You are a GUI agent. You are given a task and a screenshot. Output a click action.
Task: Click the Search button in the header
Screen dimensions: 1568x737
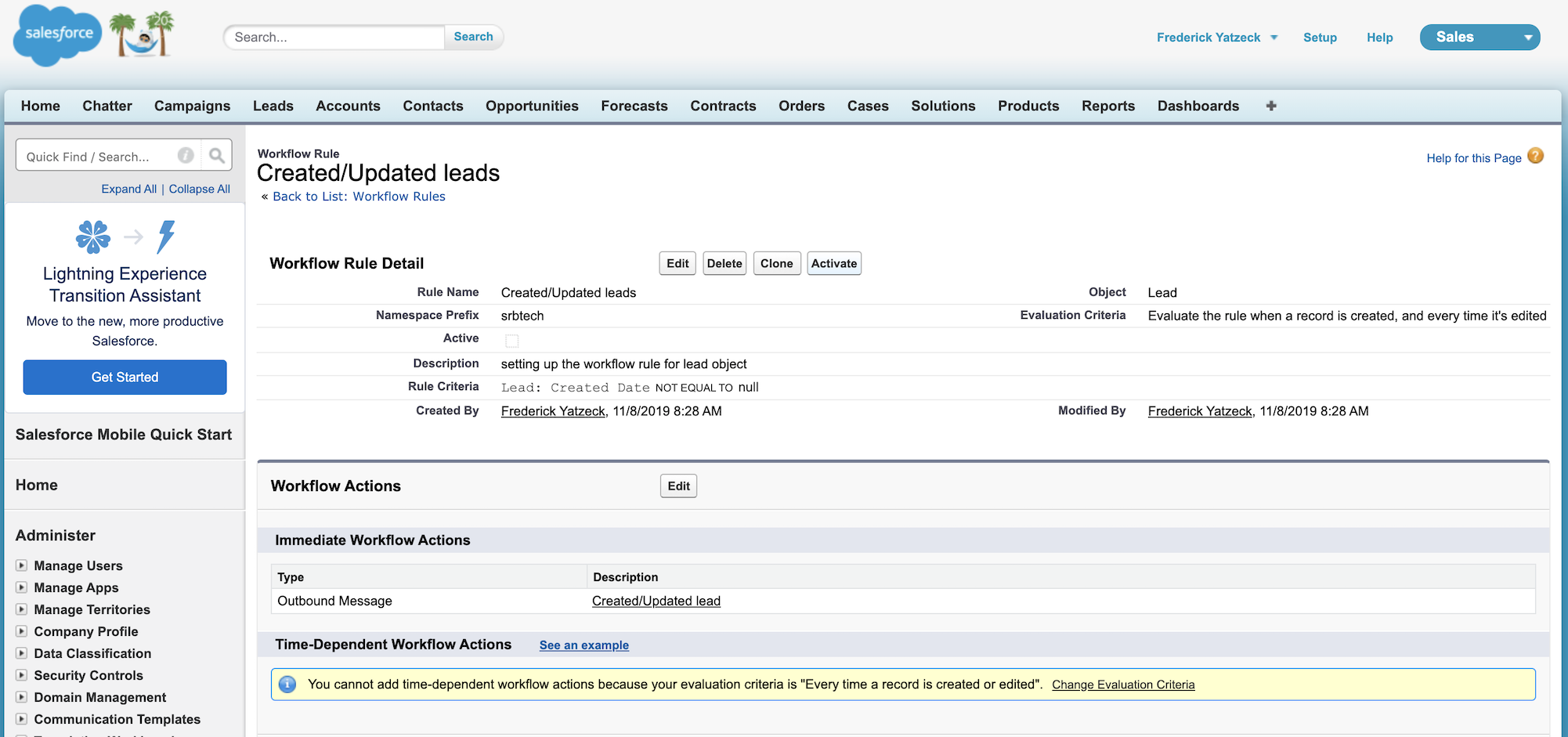pyautogui.click(x=474, y=37)
